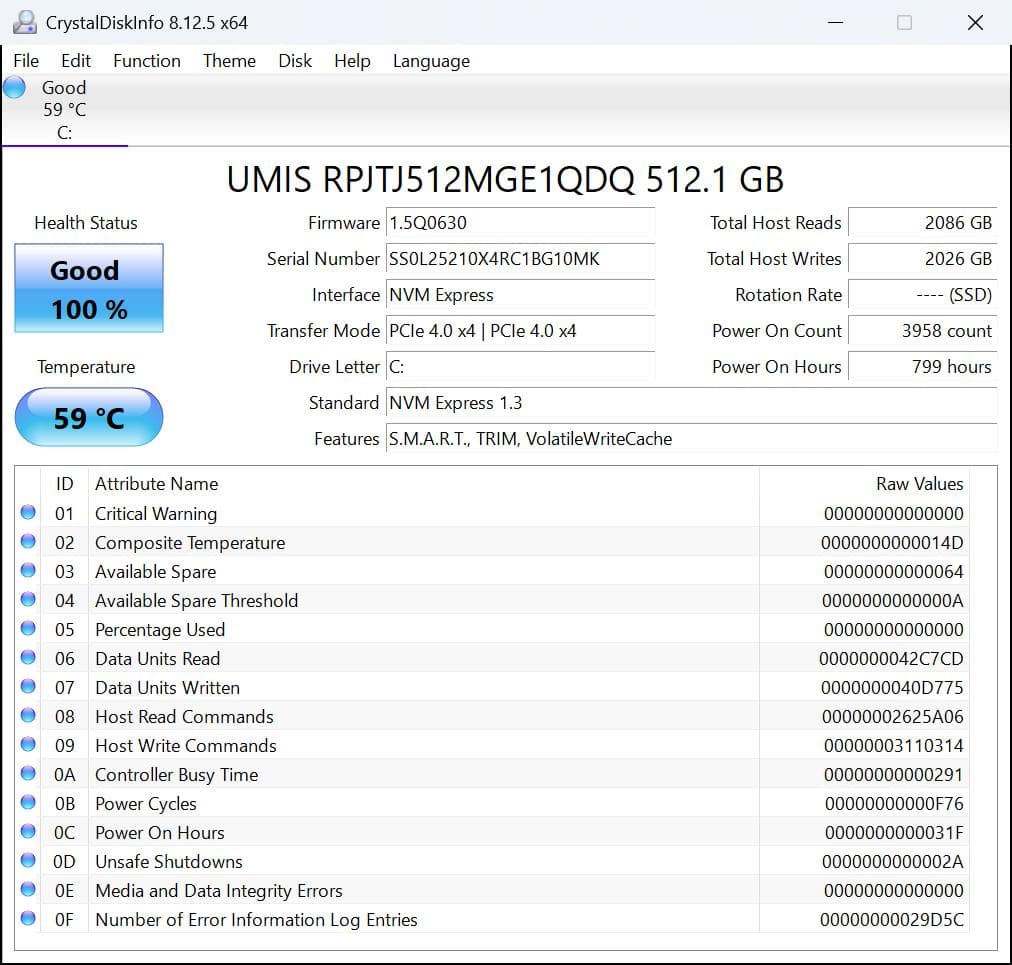Click the 59 °C temperature badge
The width and height of the screenshot is (1012, 965).
click(x=87, y=416)
